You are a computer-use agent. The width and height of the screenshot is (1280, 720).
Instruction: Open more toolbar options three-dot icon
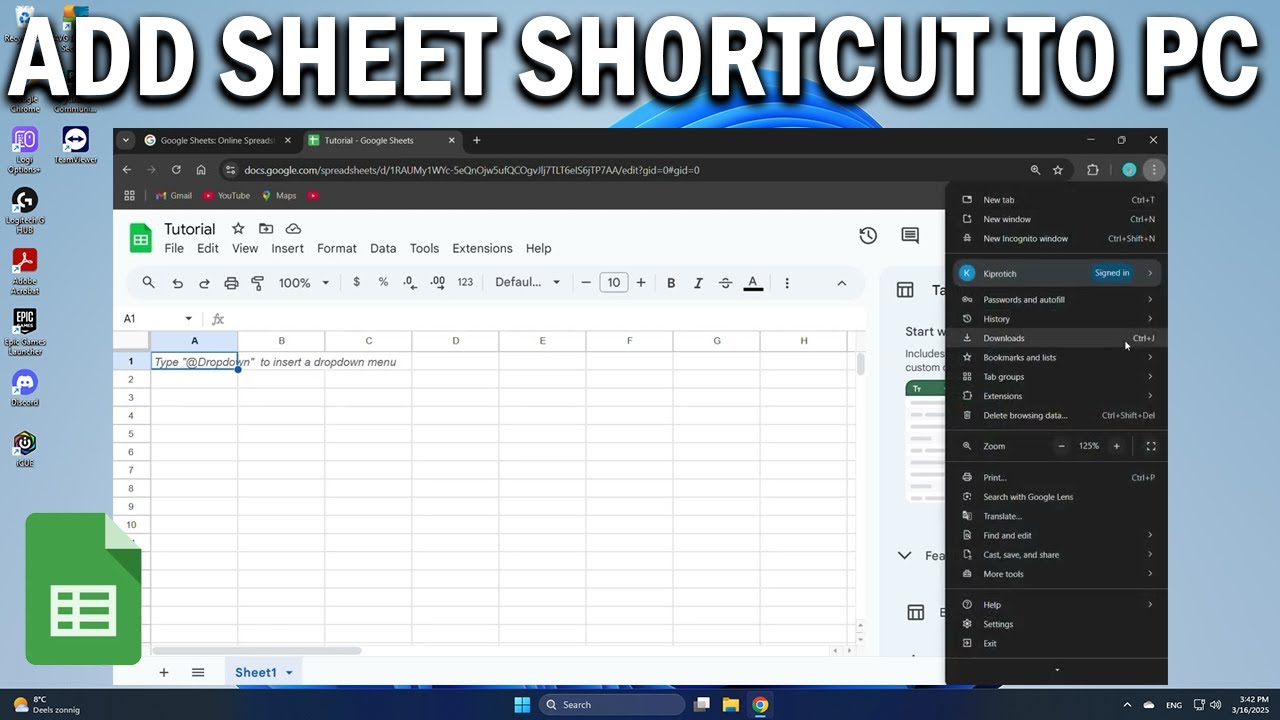787,283
